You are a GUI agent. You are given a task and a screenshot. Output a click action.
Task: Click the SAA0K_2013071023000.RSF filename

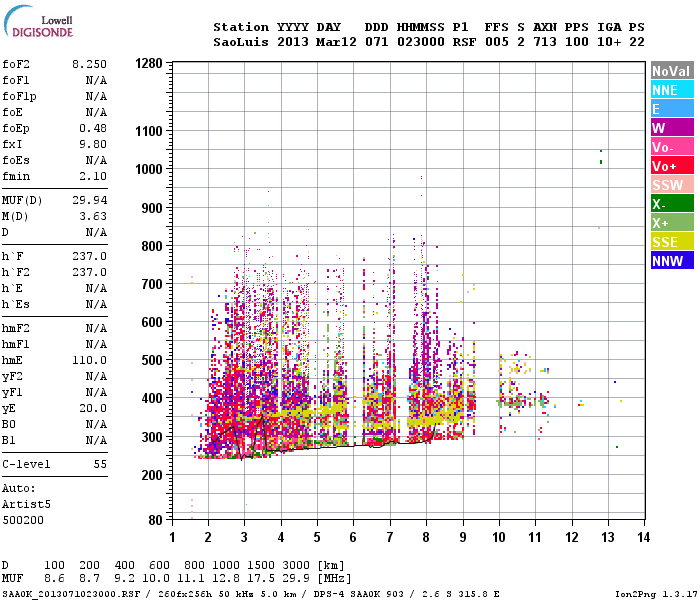point(71,594)
